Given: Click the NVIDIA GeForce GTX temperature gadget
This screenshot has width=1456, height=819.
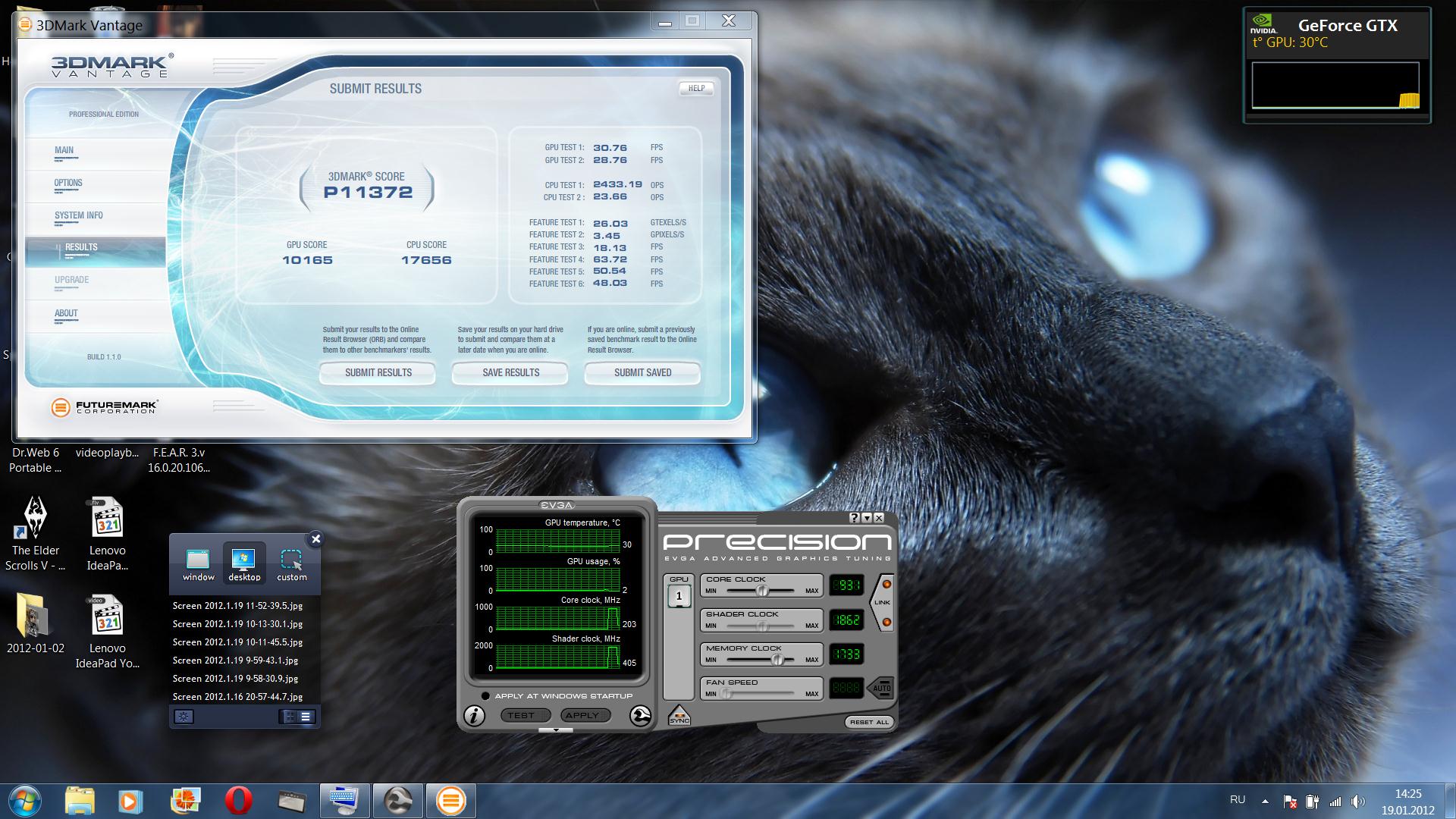Looking at the screenshot, I should (x=1337, y=65).
